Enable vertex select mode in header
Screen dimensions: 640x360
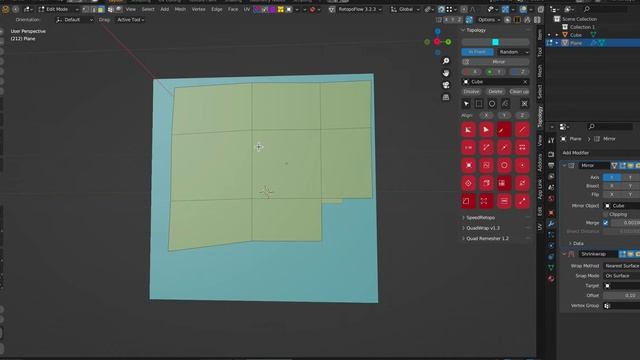85,9
